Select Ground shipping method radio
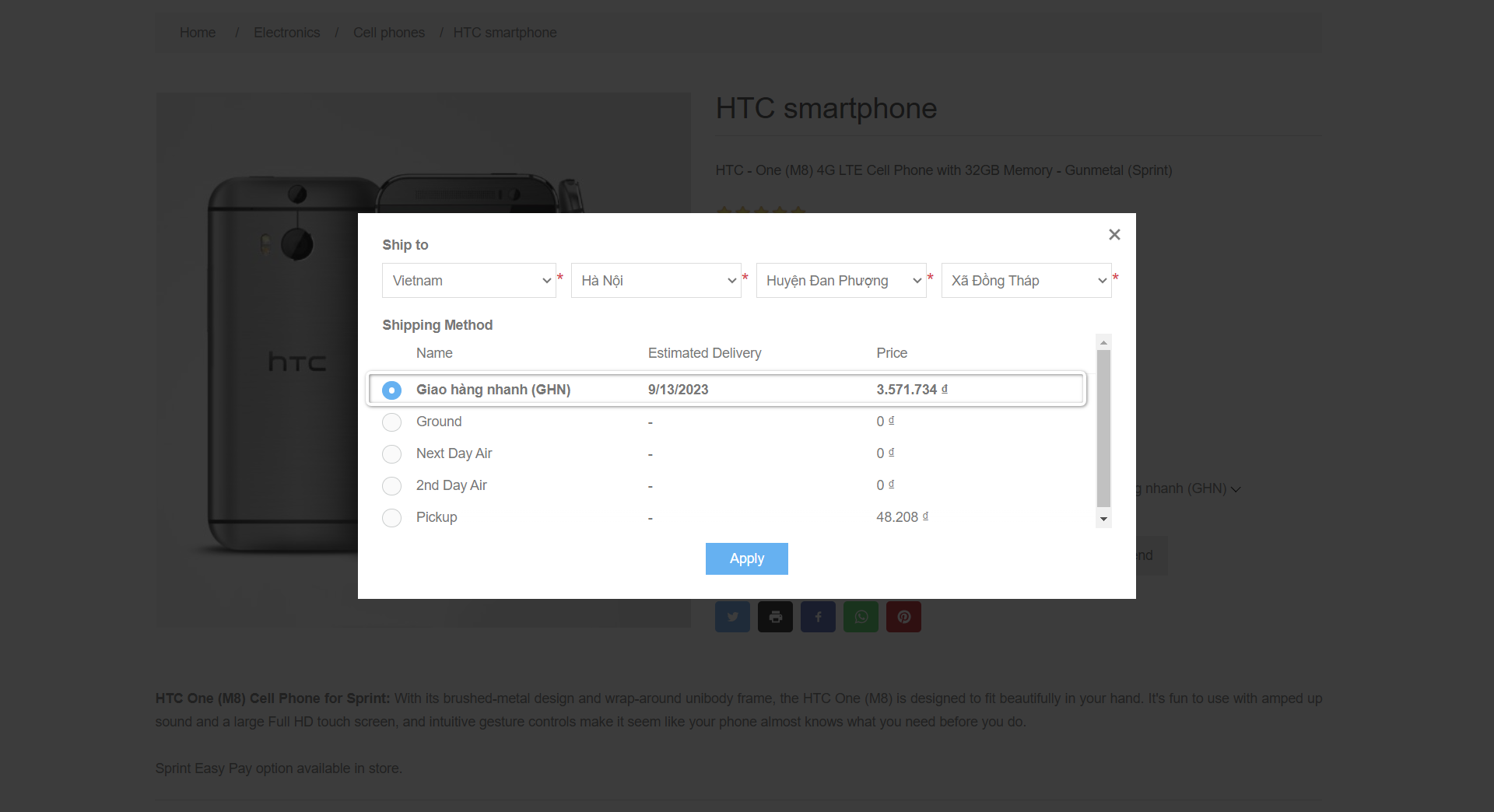The image size is (1494, 812). point(392,422)
